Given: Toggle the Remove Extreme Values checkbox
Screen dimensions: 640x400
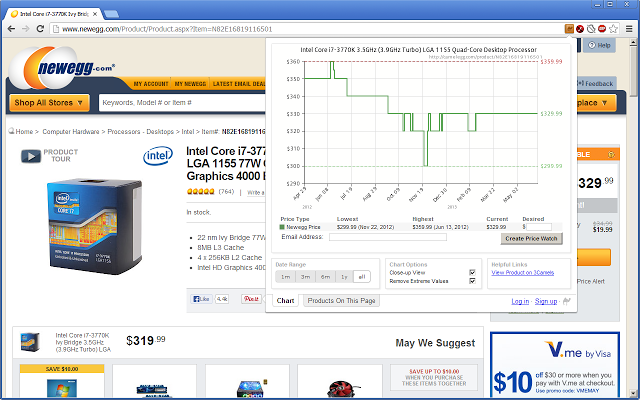Looking at the screenshot, I should 472,281.
